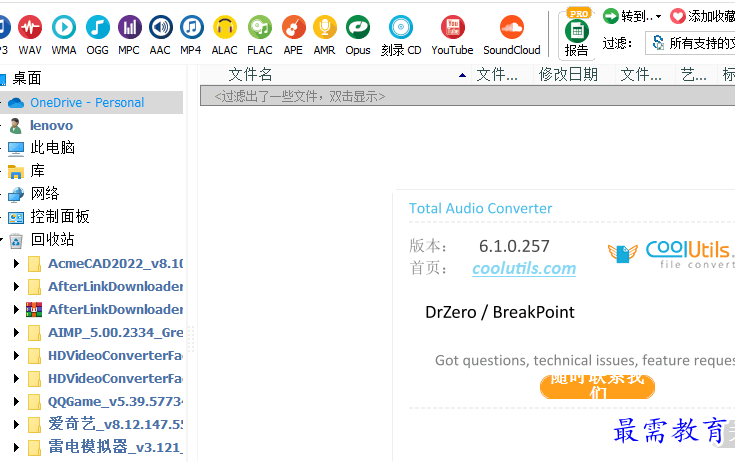
Task: Click the AAC format icon
Action: [160, 28]
